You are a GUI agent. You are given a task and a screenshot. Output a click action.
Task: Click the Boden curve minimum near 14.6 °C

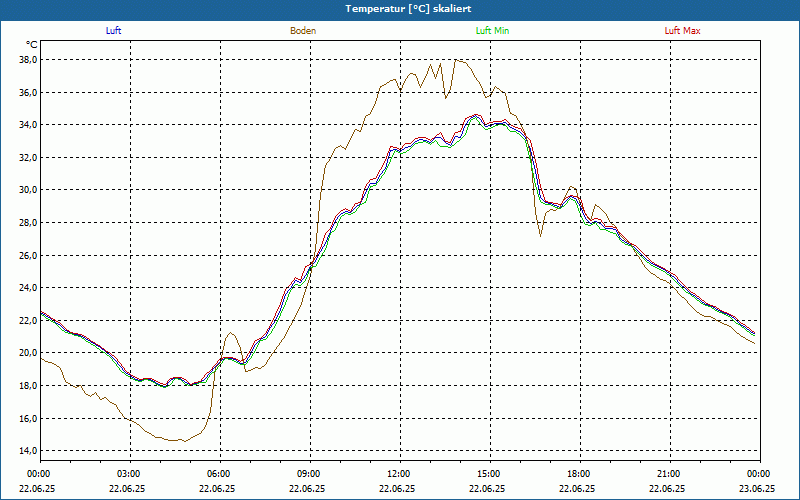tap(185, 441)
